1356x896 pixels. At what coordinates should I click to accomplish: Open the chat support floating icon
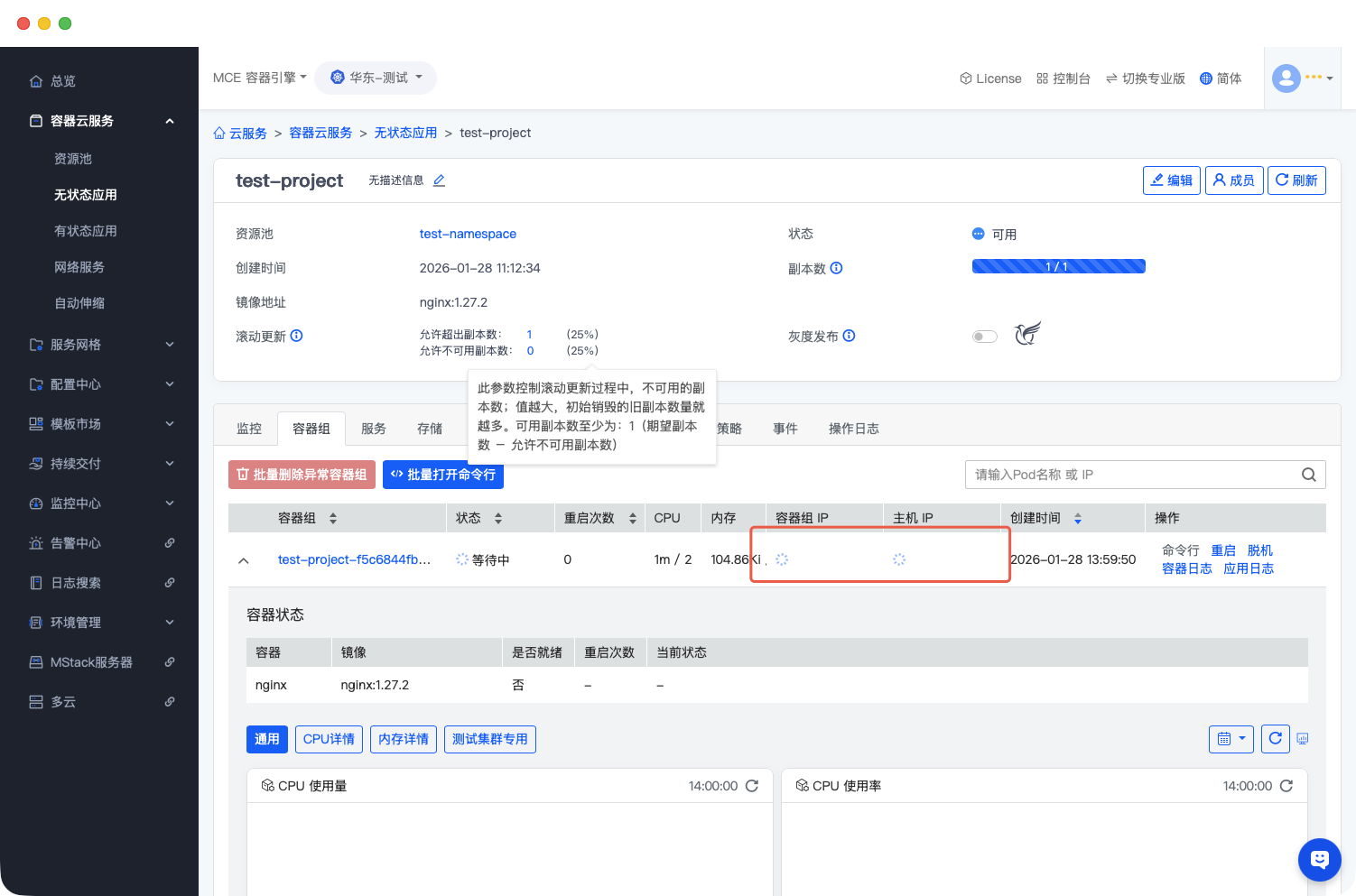(x=1319, y=860)
